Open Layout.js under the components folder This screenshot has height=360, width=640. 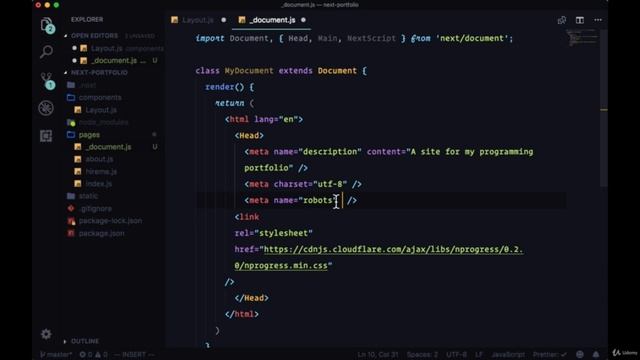point(101,110)
